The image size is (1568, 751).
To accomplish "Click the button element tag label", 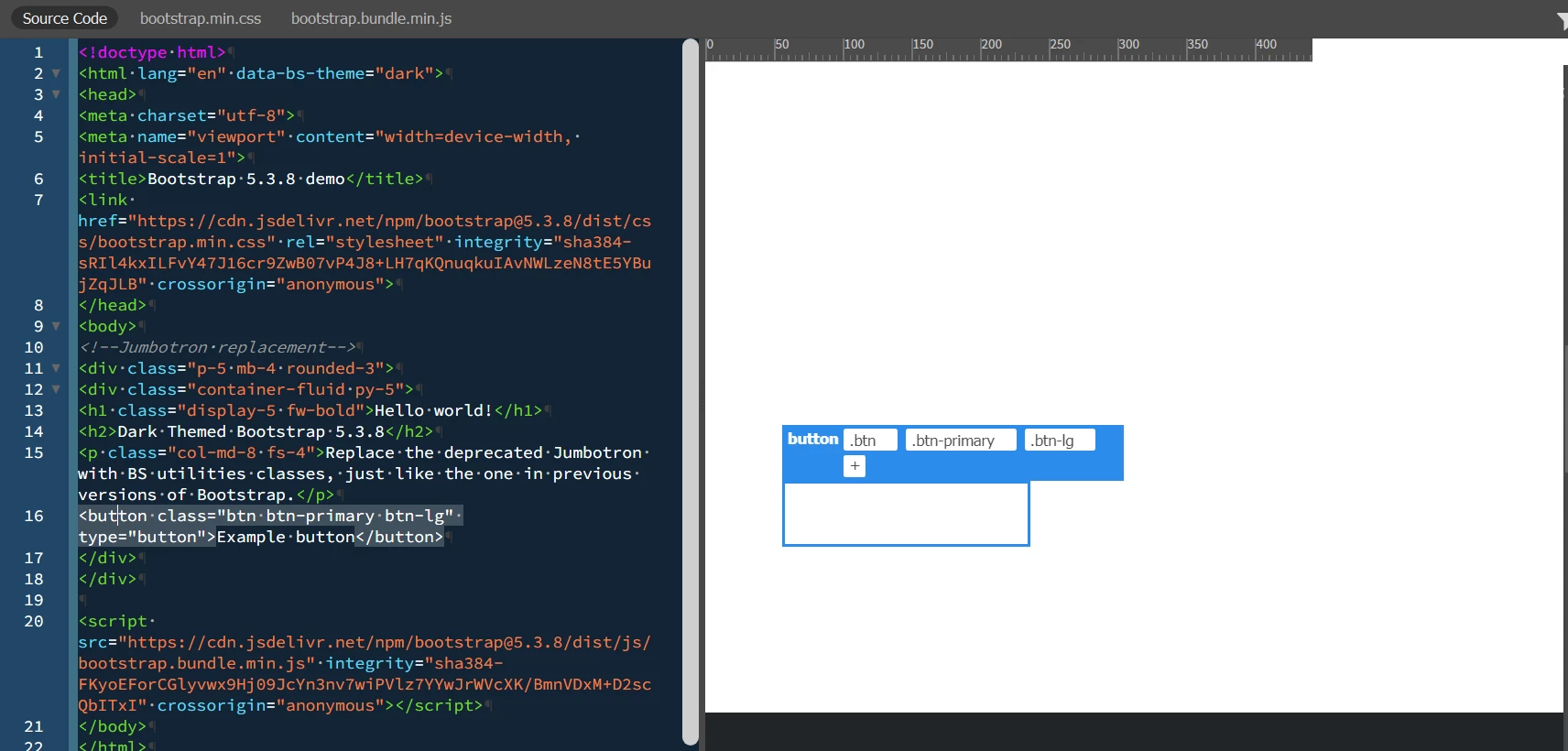I will tap(812, 440).
